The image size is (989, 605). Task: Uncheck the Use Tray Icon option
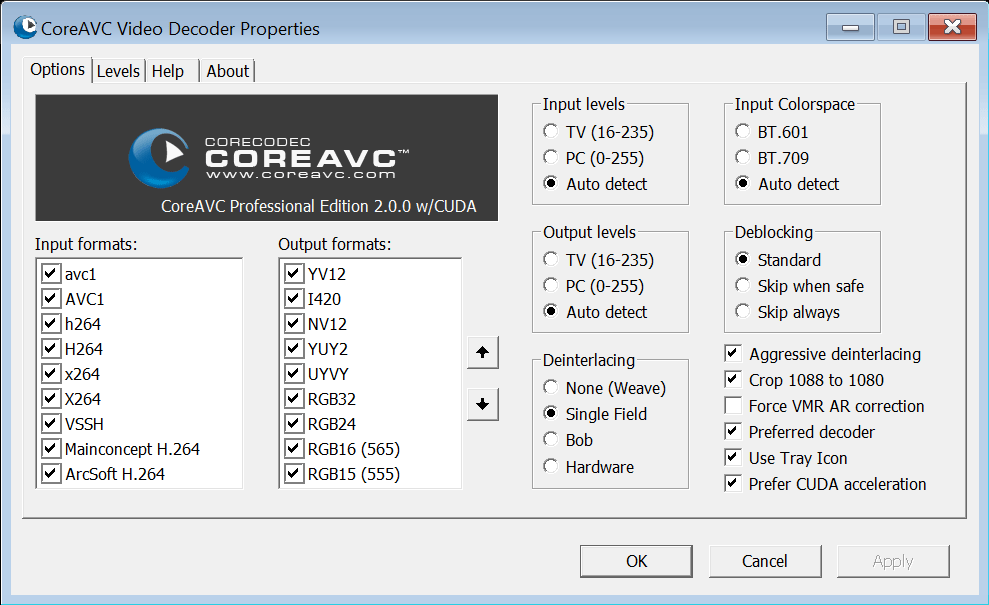[x=733, y=458]
